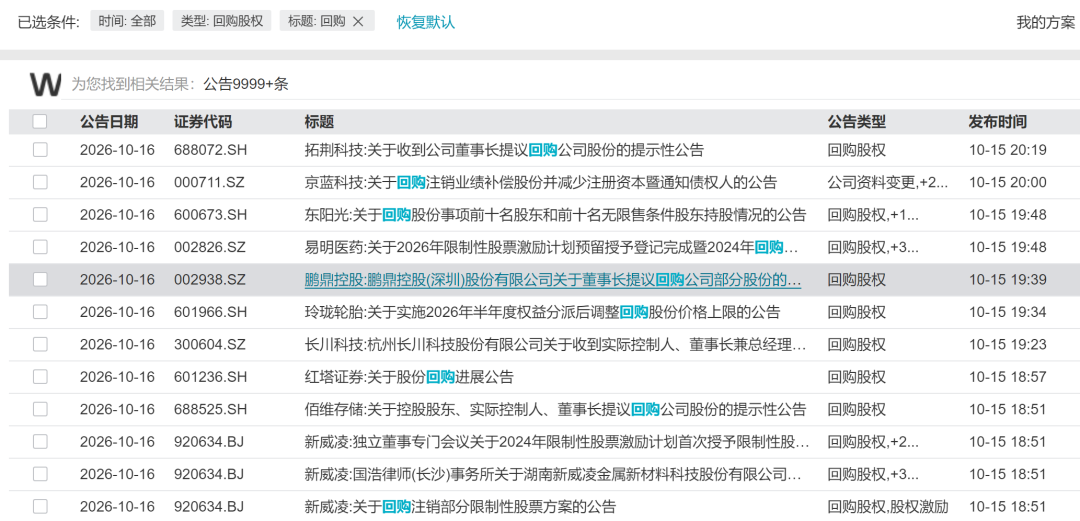Click publish time 10-15 20:00
The image size is (1080, 521).
[x=1008, y=183]
